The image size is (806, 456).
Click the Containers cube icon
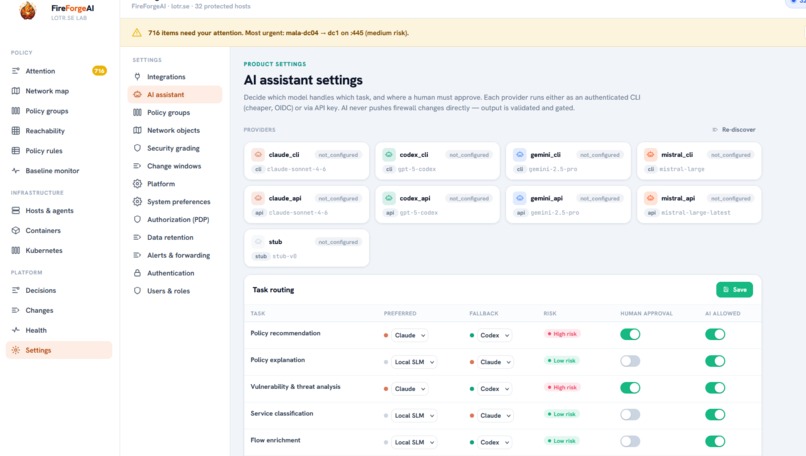15,230
